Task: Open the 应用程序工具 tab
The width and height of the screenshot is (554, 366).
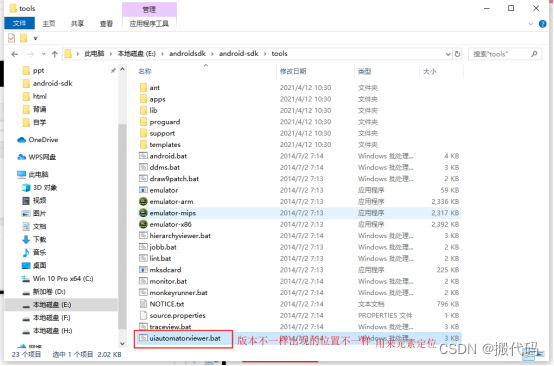Action: (149, 24)
